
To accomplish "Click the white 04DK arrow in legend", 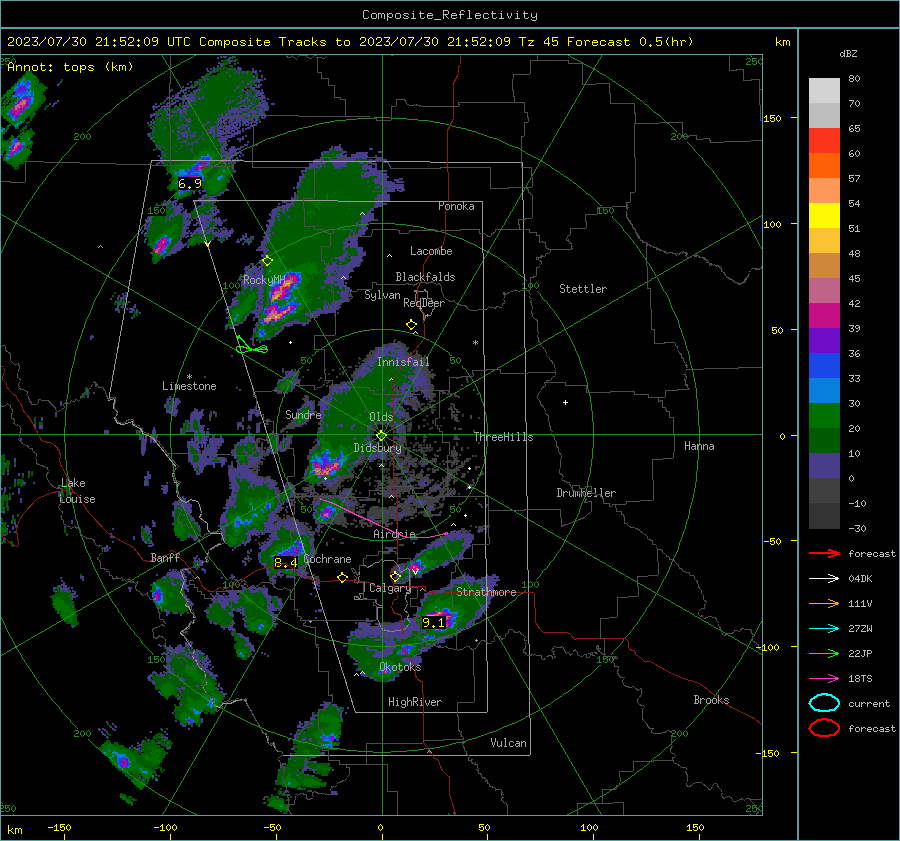I will tap(824, 578).
